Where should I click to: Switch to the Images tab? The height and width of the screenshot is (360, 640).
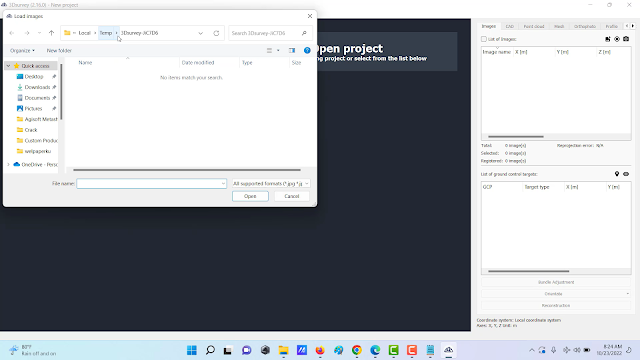coord(489,26)
